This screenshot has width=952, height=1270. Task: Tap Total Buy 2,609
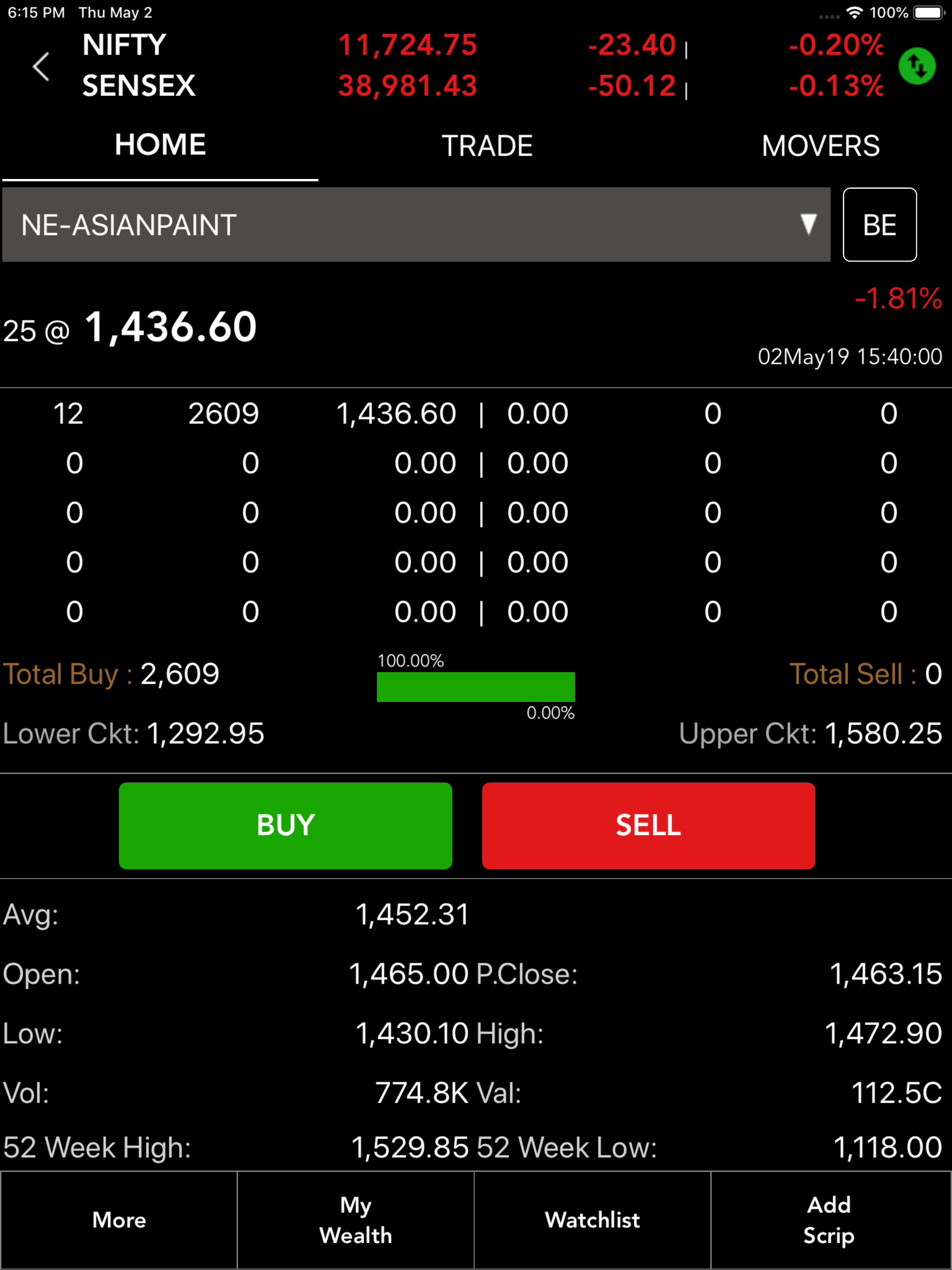(x=112, y=674)
